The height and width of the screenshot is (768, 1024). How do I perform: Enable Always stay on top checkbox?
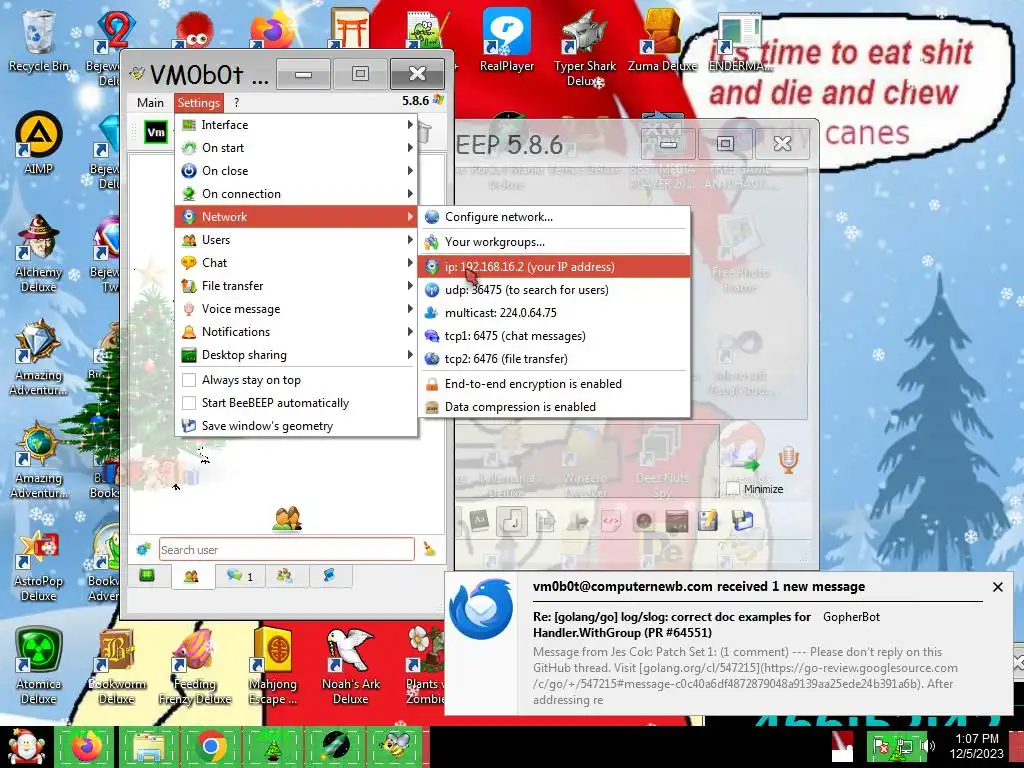click(189, 380)
